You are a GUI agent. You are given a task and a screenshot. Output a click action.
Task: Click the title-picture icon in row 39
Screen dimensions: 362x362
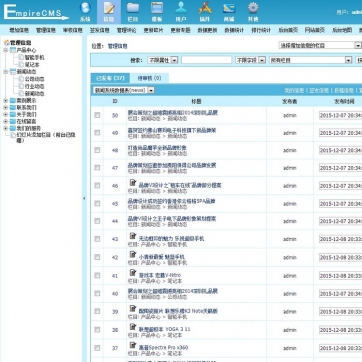133,308
